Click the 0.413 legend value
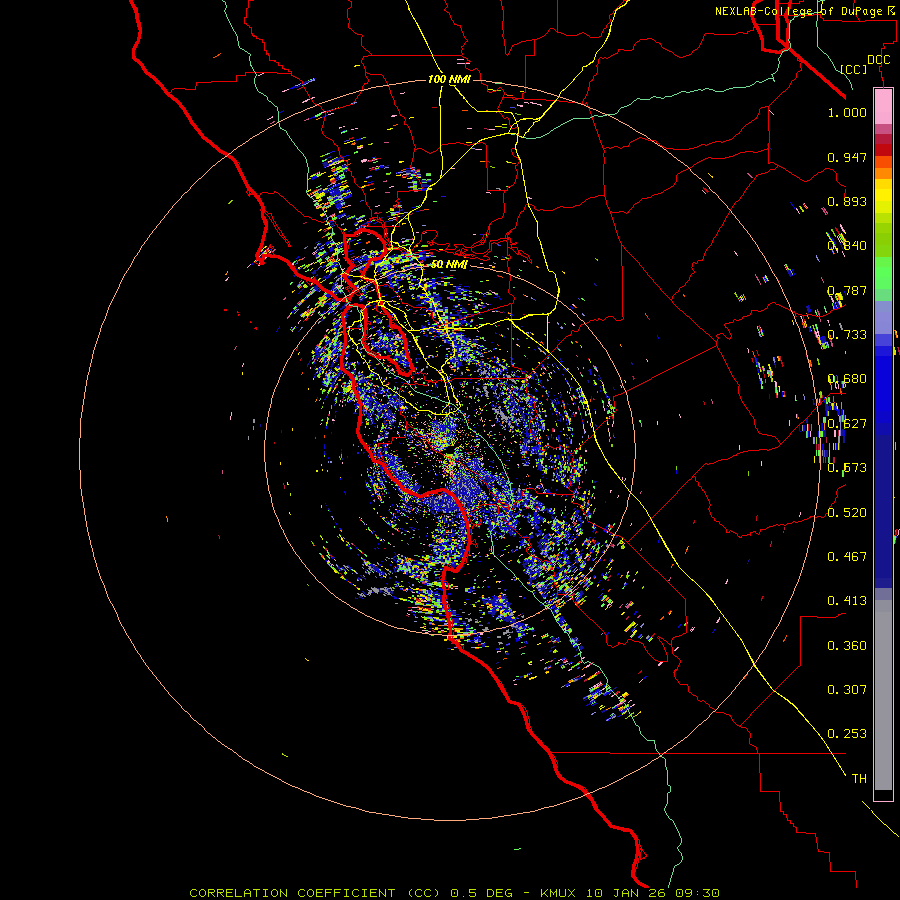 (x=847, y=601)
